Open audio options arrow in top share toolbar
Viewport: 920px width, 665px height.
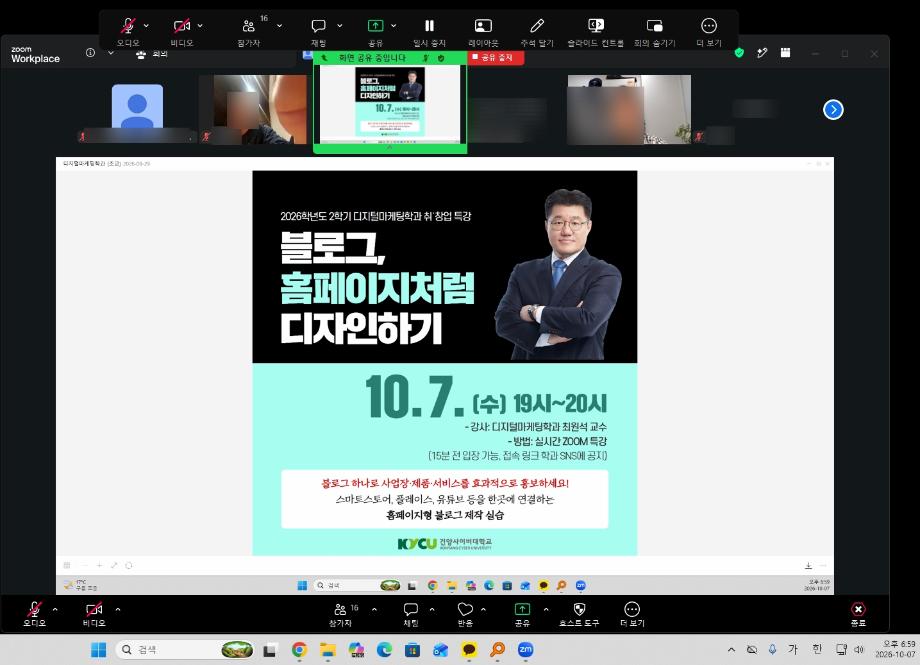click(x=146, y=26)
